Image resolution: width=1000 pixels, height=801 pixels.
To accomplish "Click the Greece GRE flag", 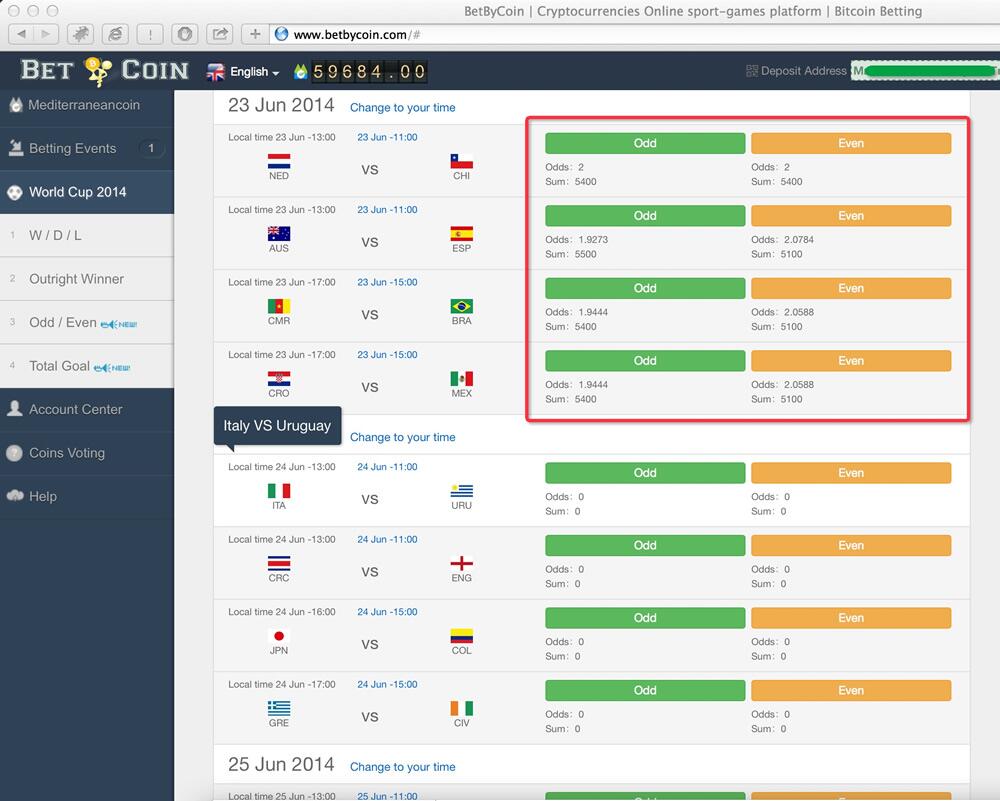I will (279, 709).
